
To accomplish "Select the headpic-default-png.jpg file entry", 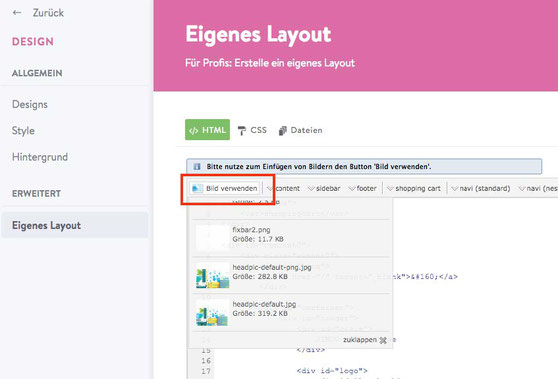I will 291,275.
